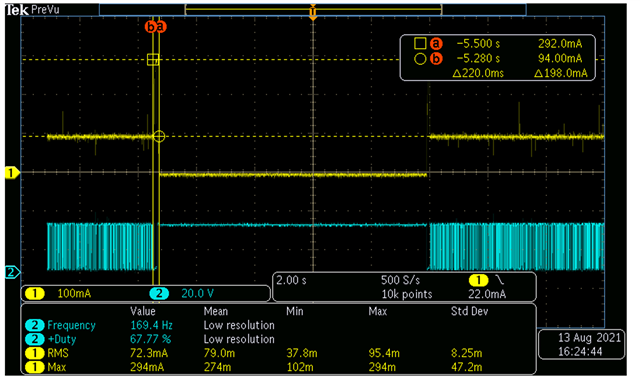Click the date 13 Aug 2021
Viewport: 640px width, 377px height.
click(x=589, y=337)
